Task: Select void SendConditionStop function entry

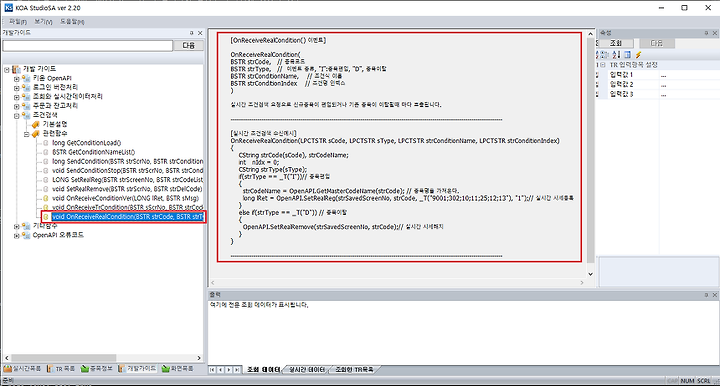Action: (127, 170)
